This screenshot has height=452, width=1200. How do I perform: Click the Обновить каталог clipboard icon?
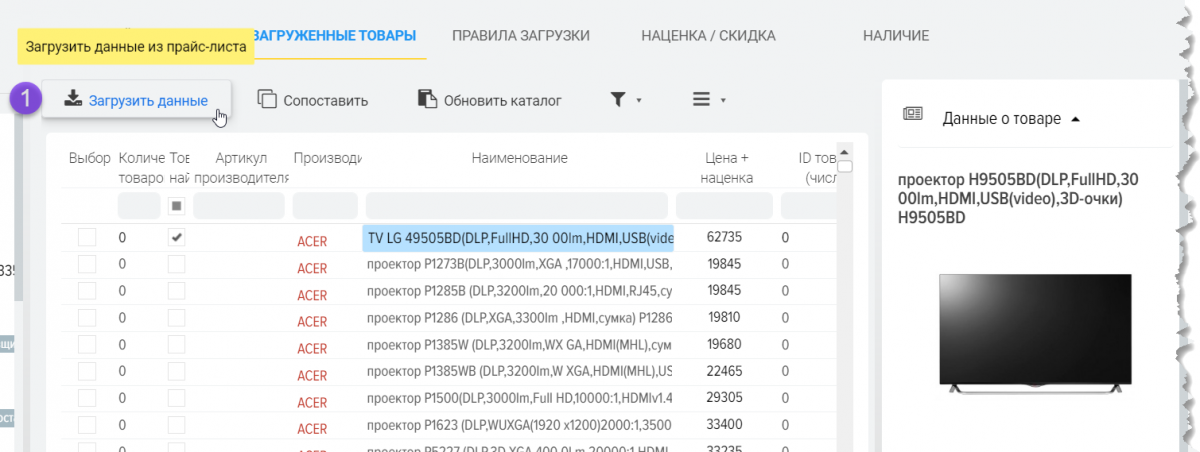[x=427, y=99]
